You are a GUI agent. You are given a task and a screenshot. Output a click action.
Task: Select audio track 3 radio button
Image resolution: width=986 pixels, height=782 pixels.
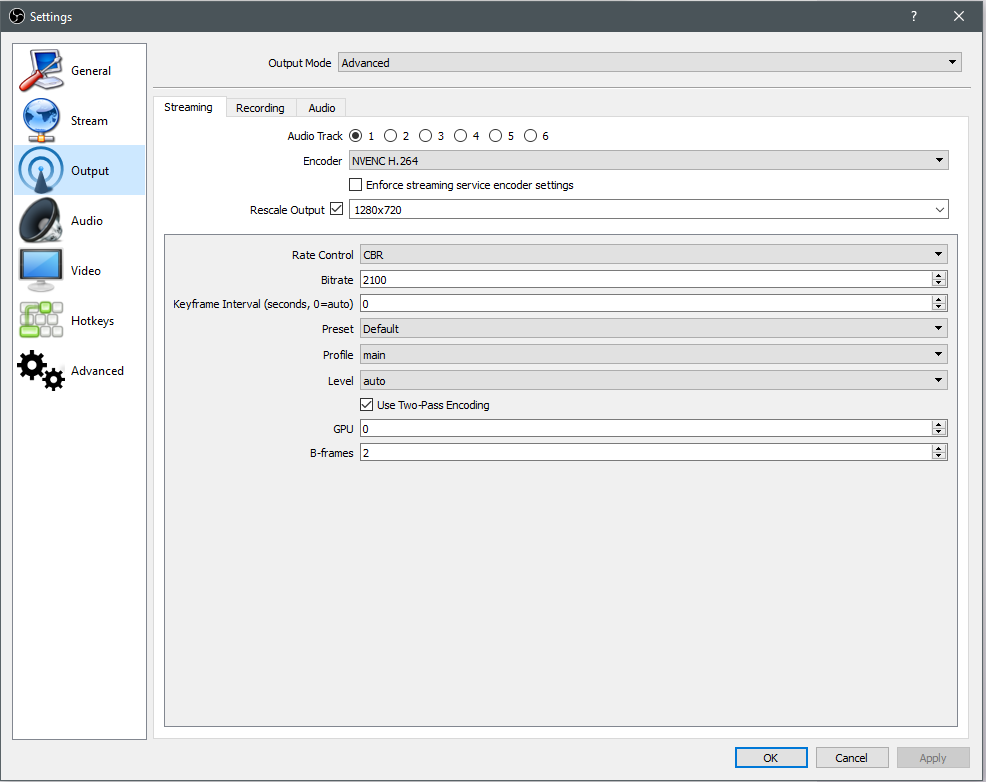pos(426,136)
